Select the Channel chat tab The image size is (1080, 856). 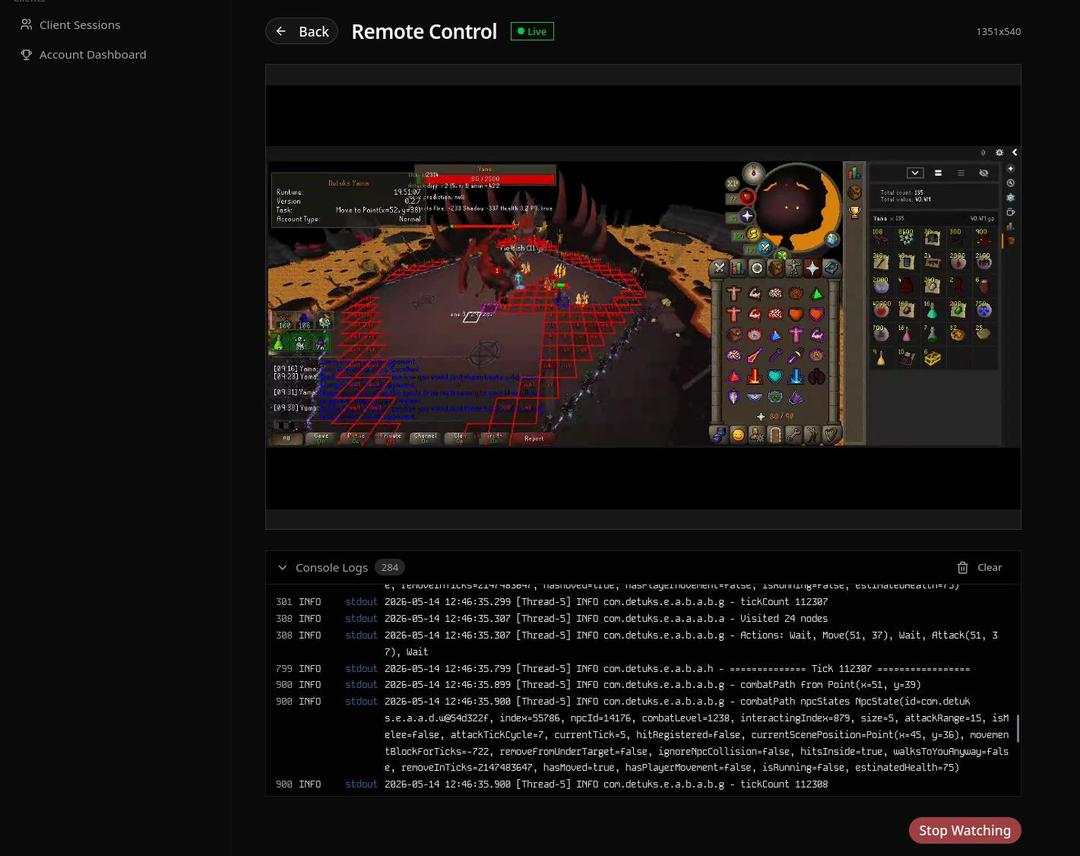coord(425,438)
